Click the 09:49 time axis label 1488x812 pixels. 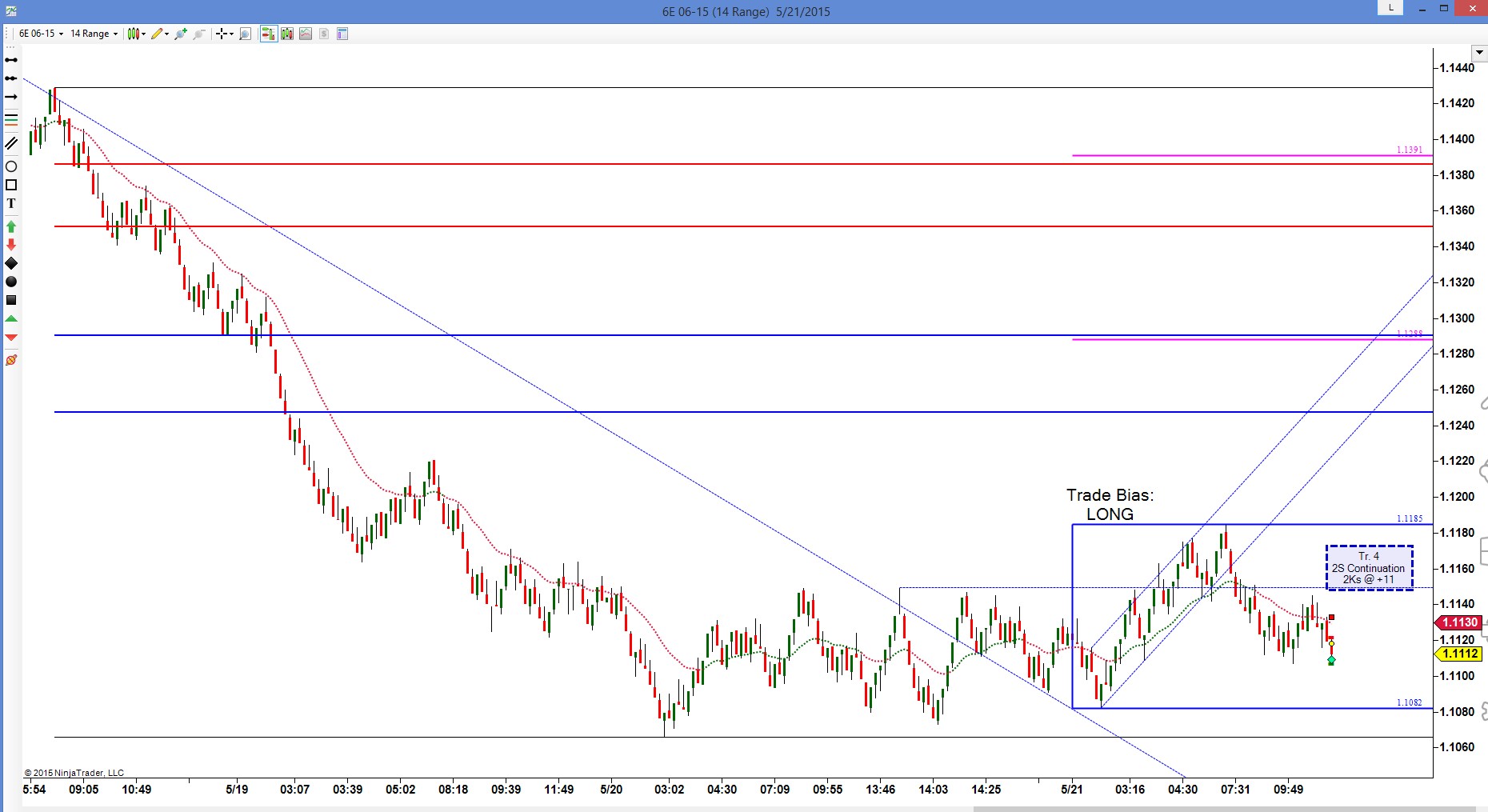tap(1288, 789)
